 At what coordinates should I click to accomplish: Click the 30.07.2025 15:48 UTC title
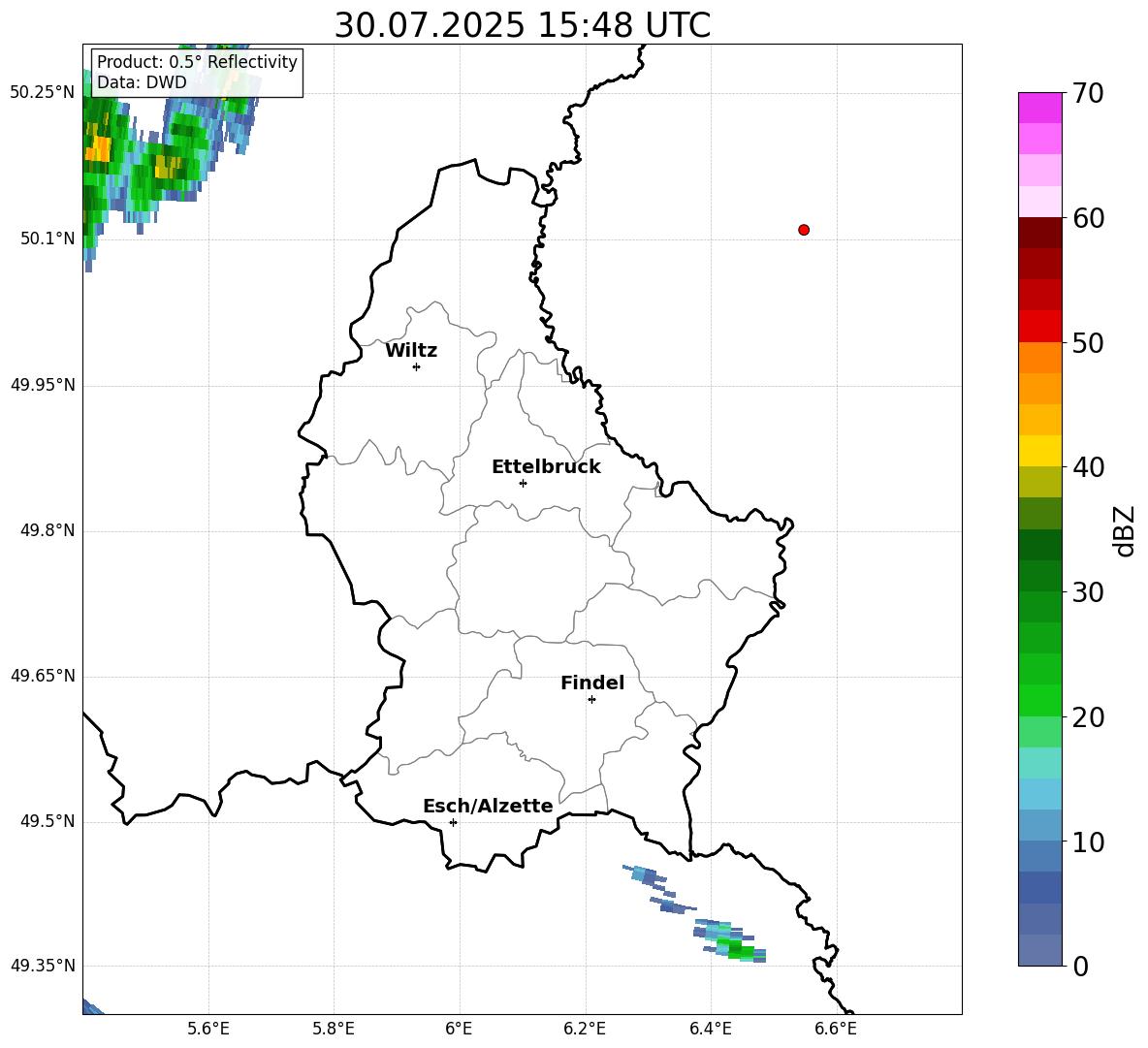coord(523,25)
